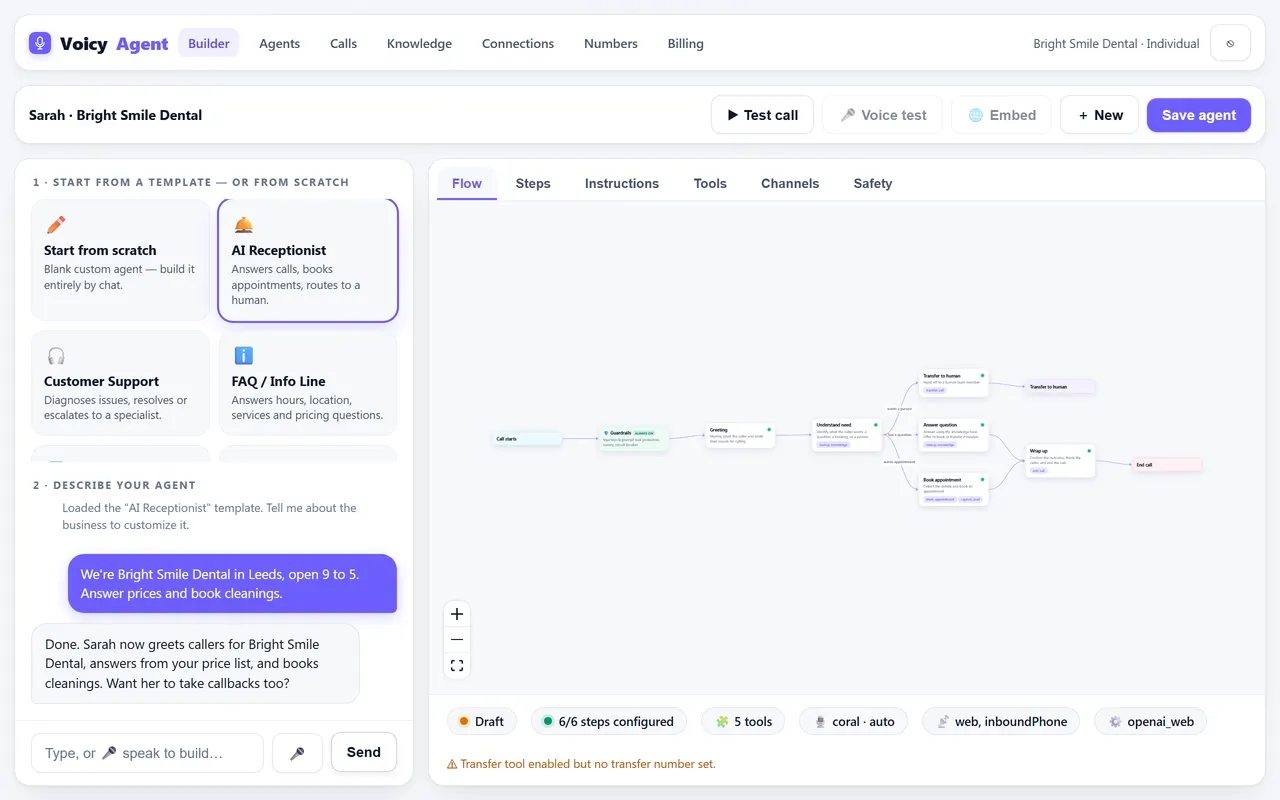Zoom in on the flow canvas
The image size is (1280, 800).
click(457, 614)
